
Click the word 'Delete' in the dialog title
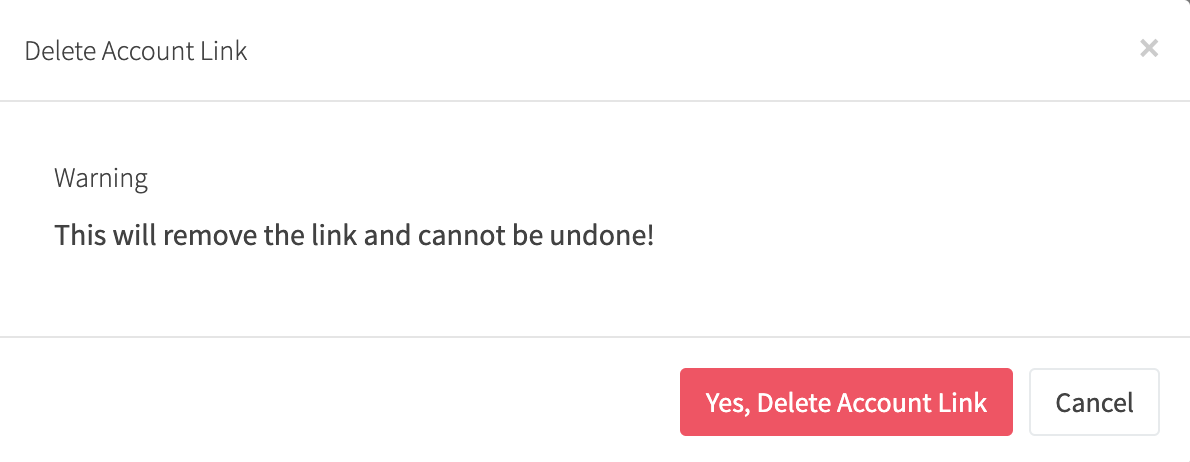59,51
